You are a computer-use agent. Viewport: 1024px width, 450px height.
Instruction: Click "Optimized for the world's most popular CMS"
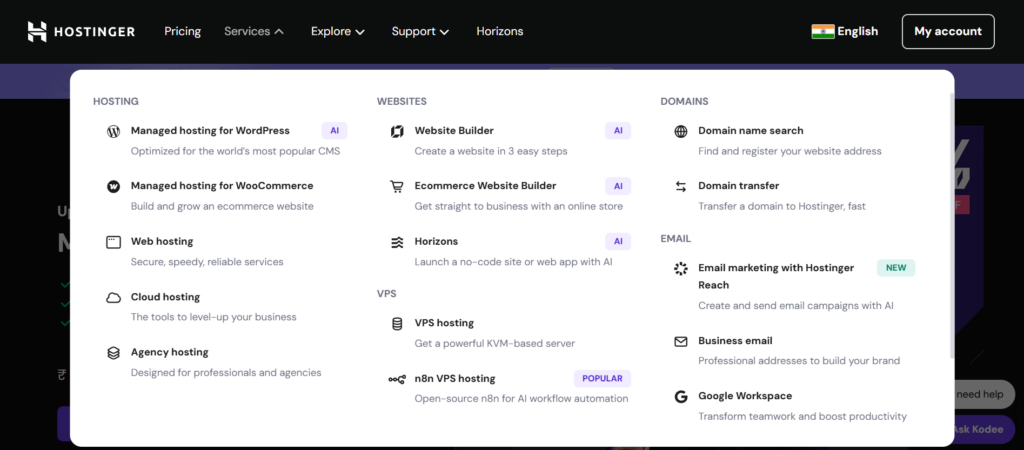[236, 152]
